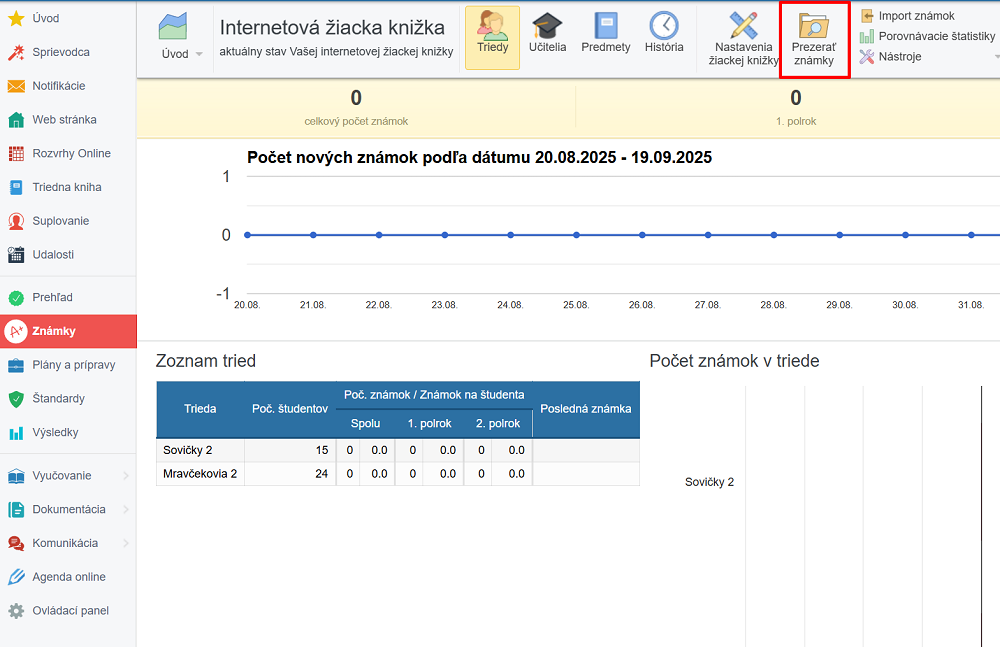1000x647 pixels.
Task: Click the 24.08. data point on chart
Action: [x=510, y=235]
